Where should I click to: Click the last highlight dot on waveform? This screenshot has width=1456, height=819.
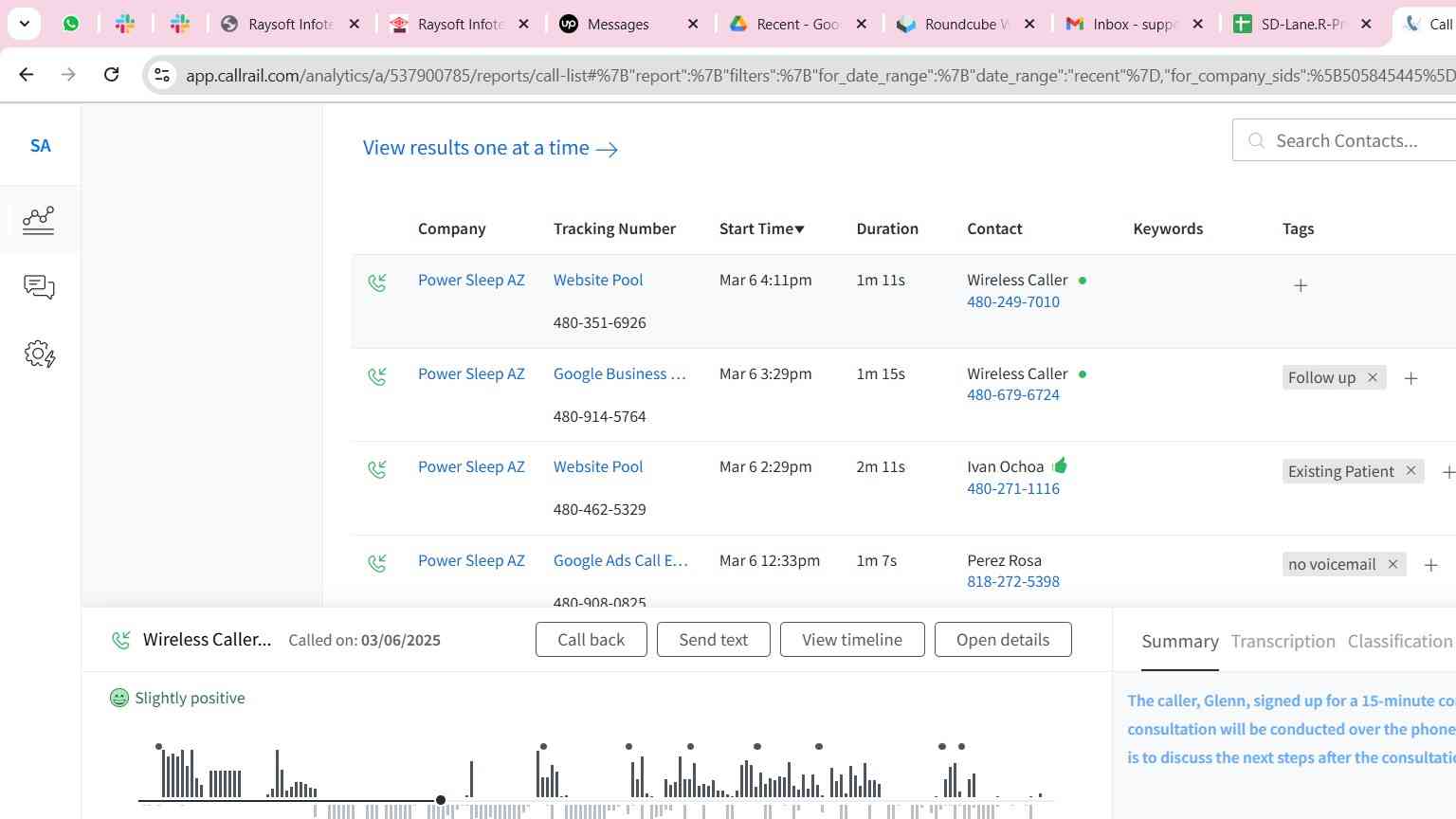961,747
